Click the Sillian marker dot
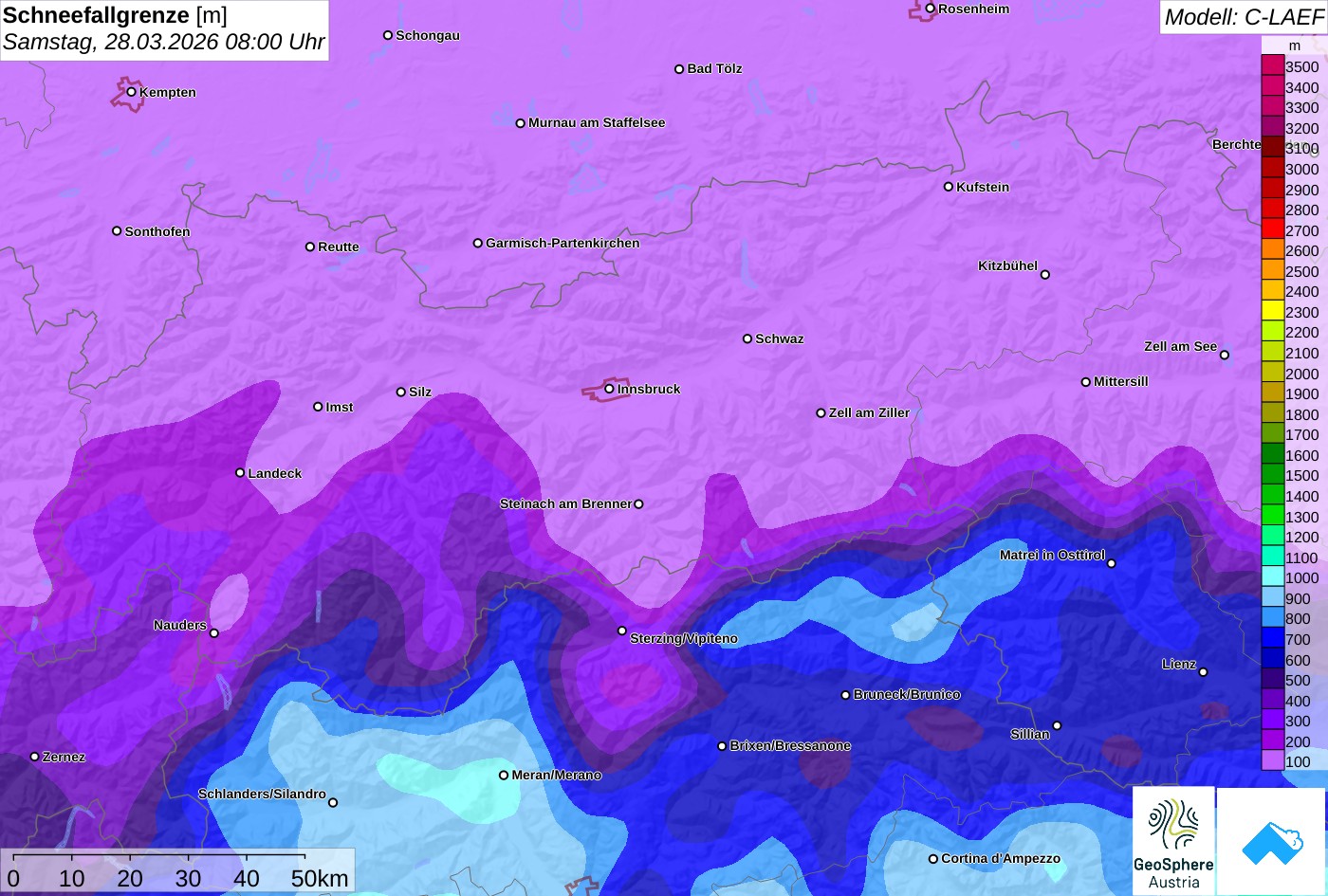Screen dimensions: 1328x896 [1057, 726]
